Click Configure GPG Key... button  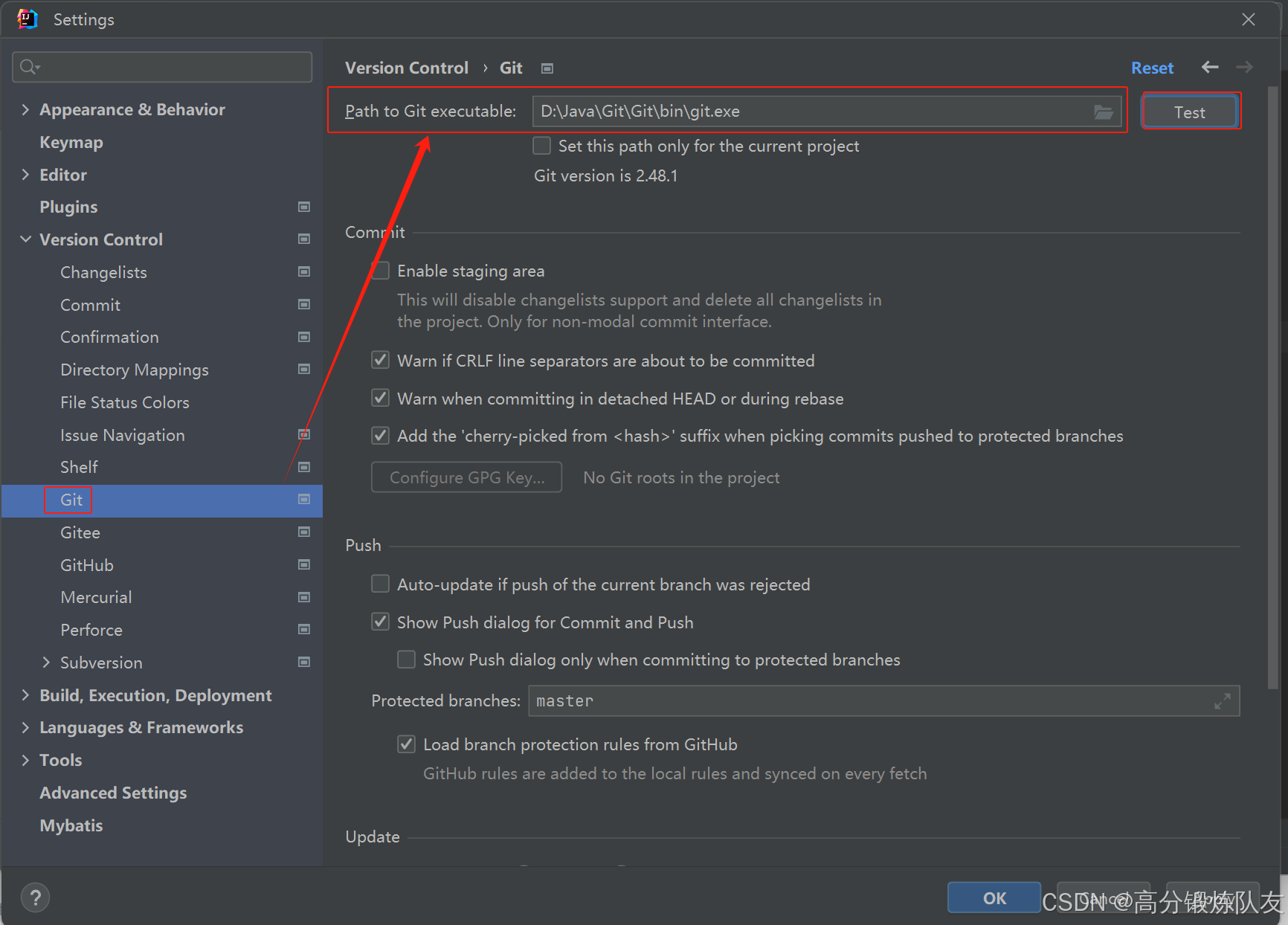[467, 477]
